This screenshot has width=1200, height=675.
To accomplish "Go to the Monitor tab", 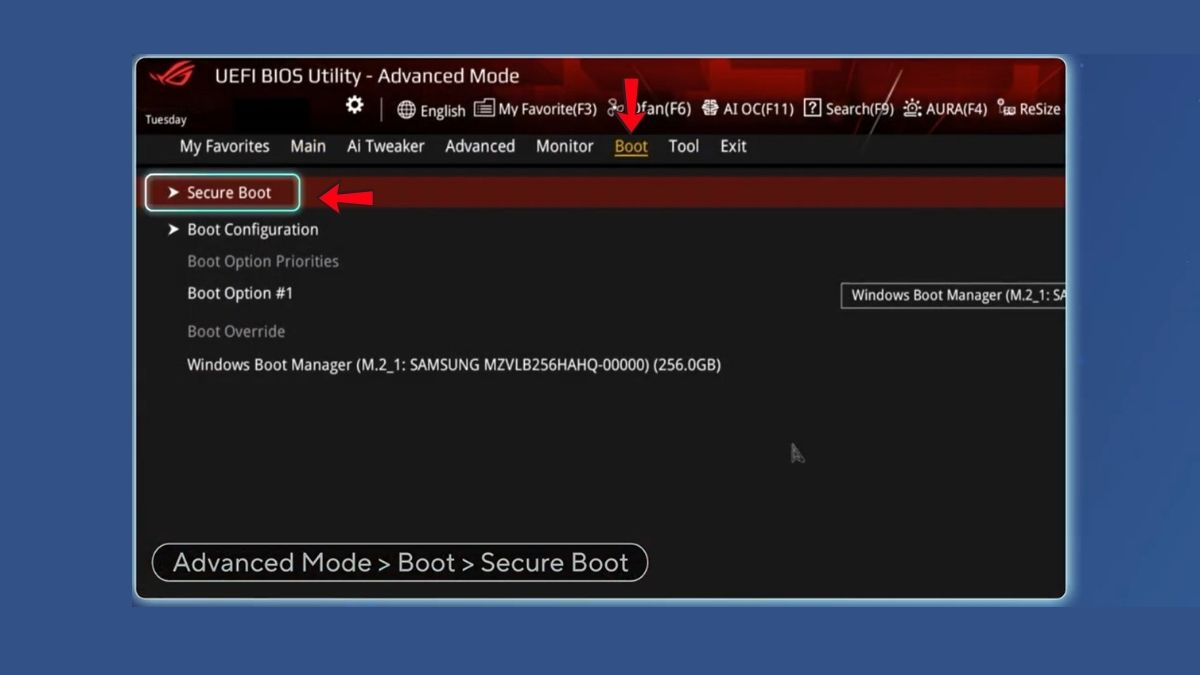I will click(565, 146).
